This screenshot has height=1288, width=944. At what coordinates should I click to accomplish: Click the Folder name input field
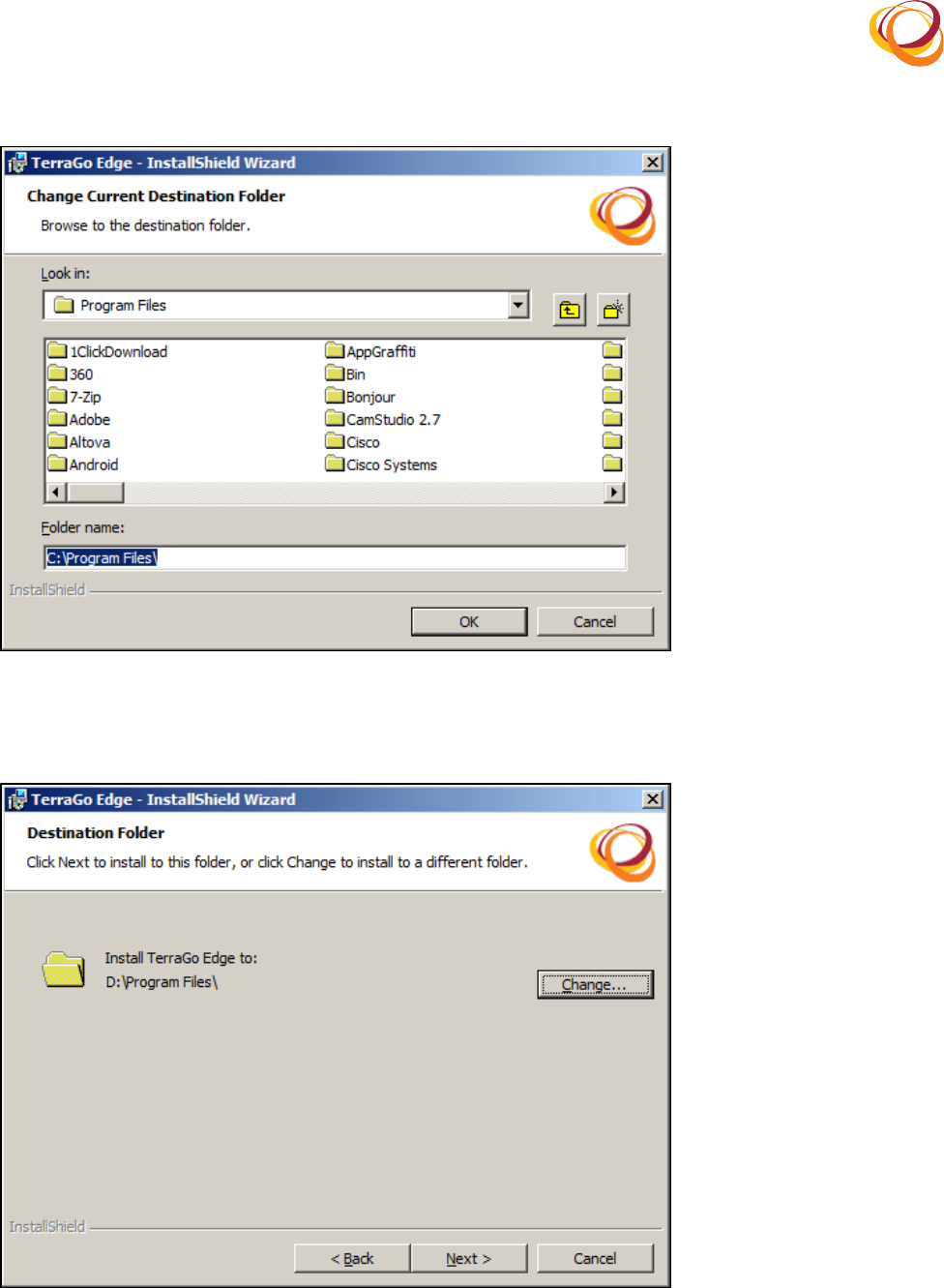tap(335, 557)
